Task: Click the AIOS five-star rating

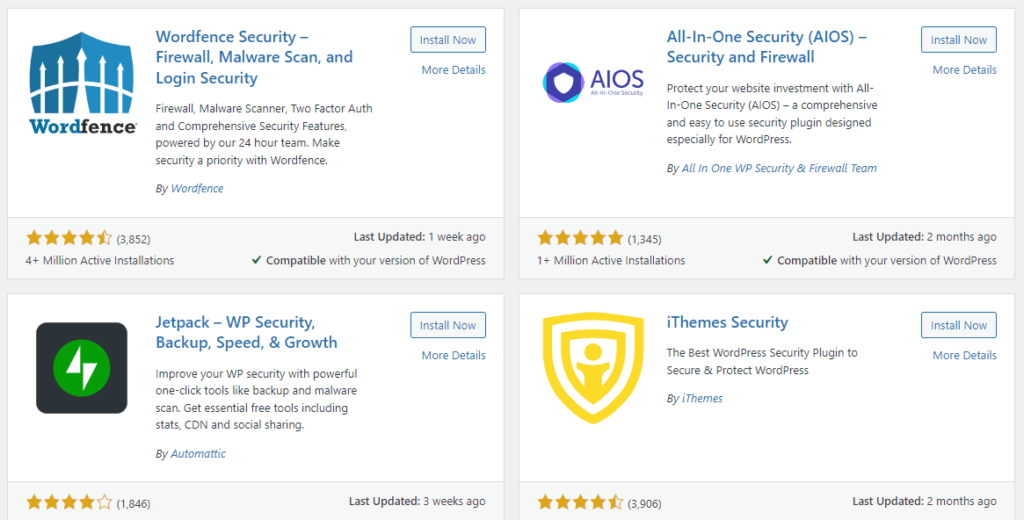Action: coord(580,238)
